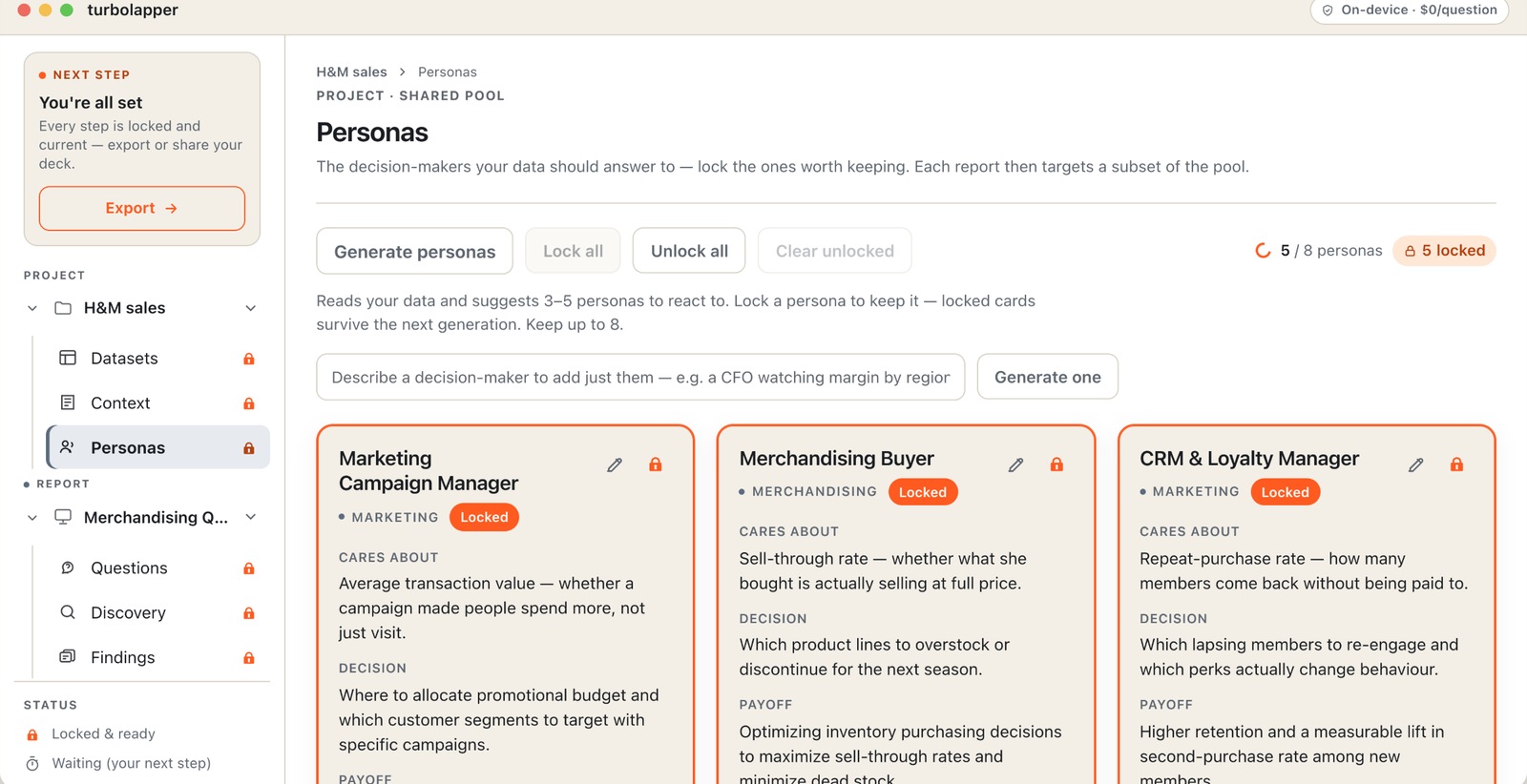The height and width of the screenshot is (784, 1527).
Task: Click the Questions bubble icon
Action: pyautogui.click(x=68, y=567)
